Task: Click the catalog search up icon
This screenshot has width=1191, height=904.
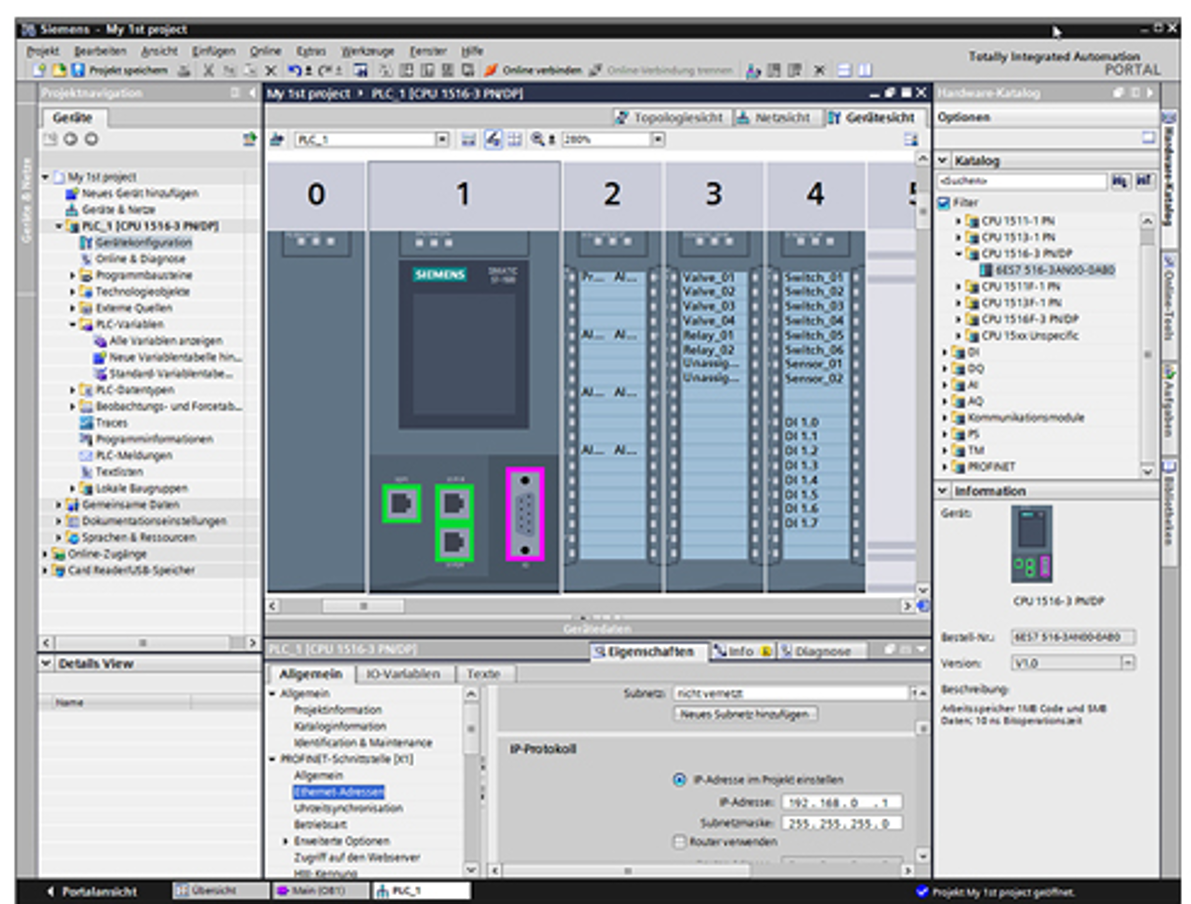Action: click(1145, 181)
